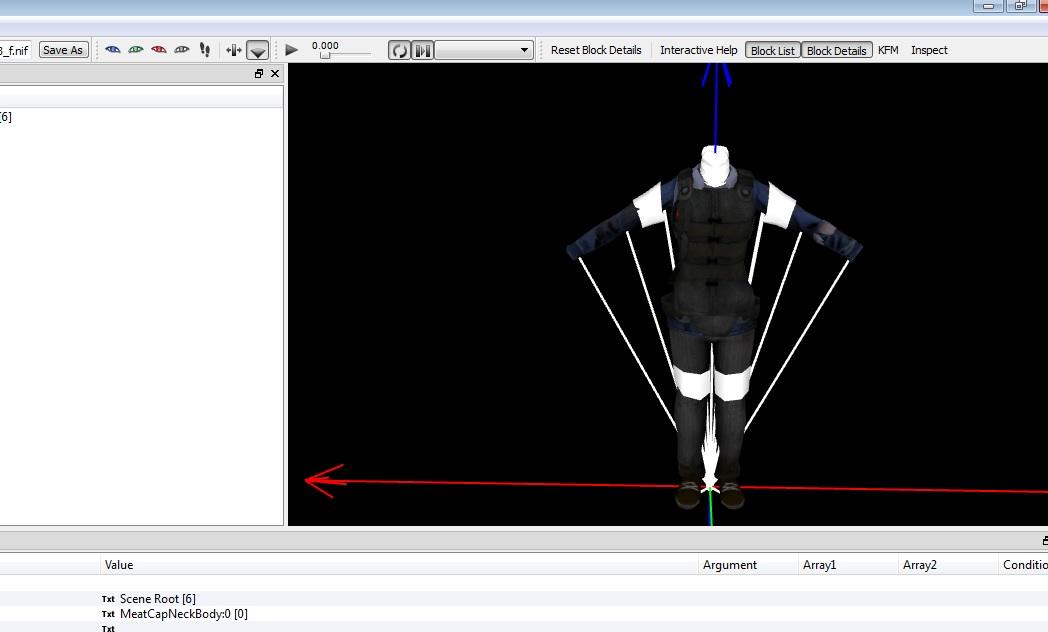Image resolution: width=1048 pixels, height=632 pixels.
Task: Click the Save As button
Action: tap(63, 50)
